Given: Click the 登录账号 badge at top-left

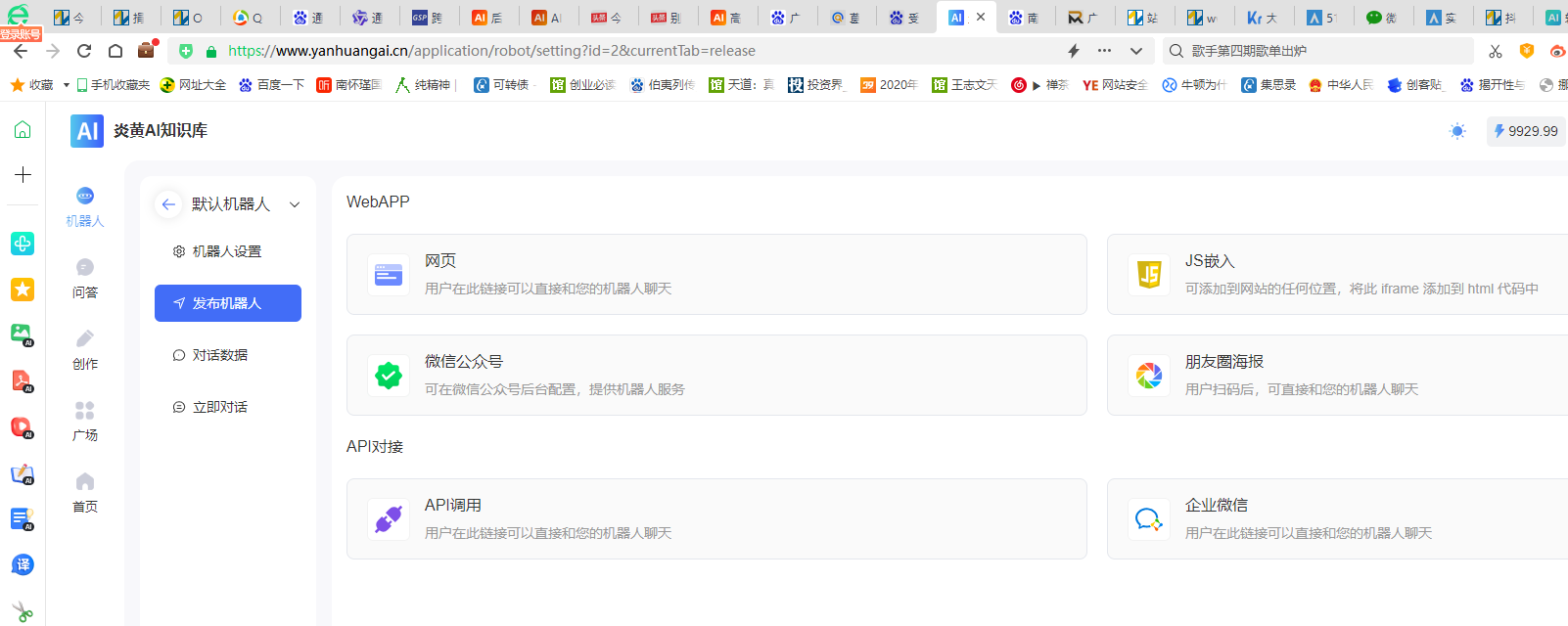Looking at the screenshot, I should (x=21, y=34).
